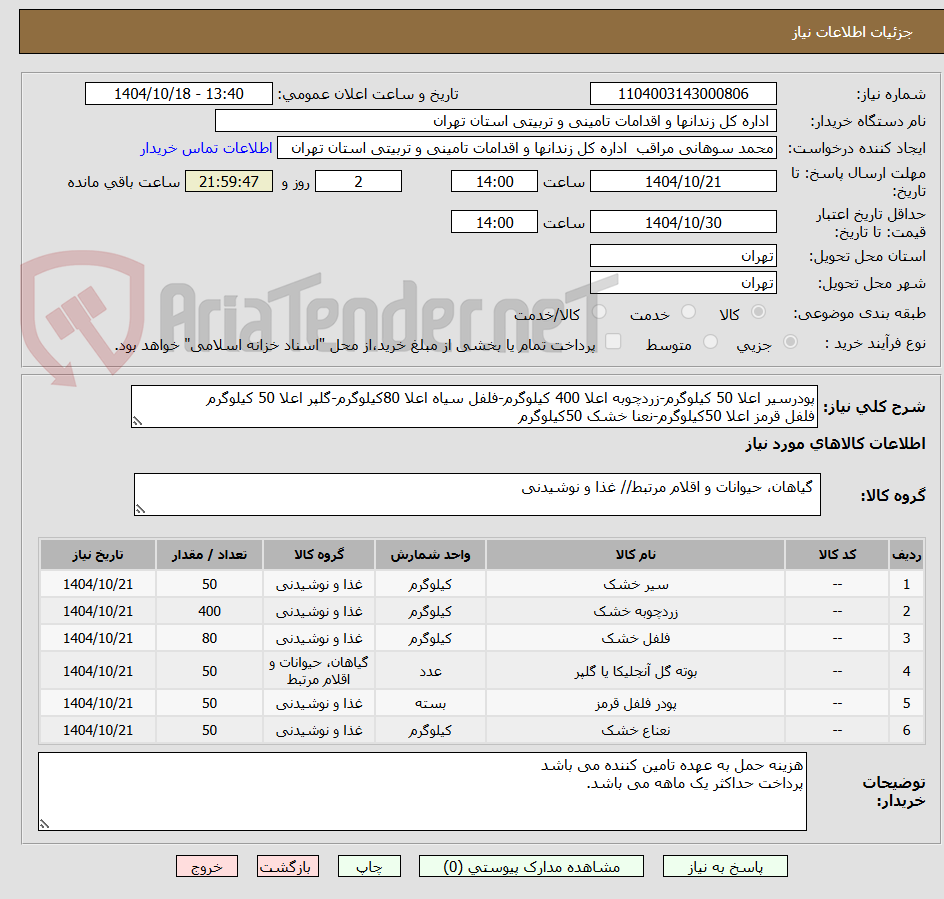This screenshot has width=944, height=899.
Task: Click the شرح کلی نیاز text area
Action: click(x=474, y=407)
